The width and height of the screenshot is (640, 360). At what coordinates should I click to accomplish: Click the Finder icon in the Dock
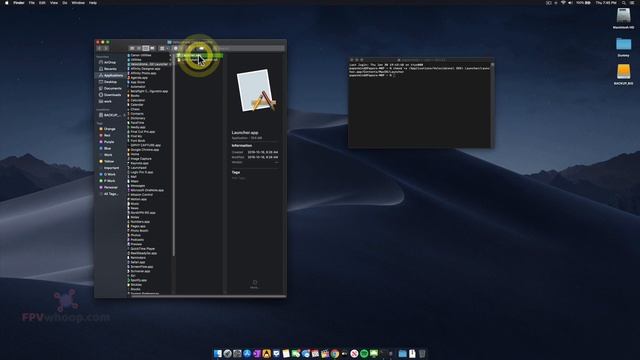pyautogui.click(x=218, y=353)
